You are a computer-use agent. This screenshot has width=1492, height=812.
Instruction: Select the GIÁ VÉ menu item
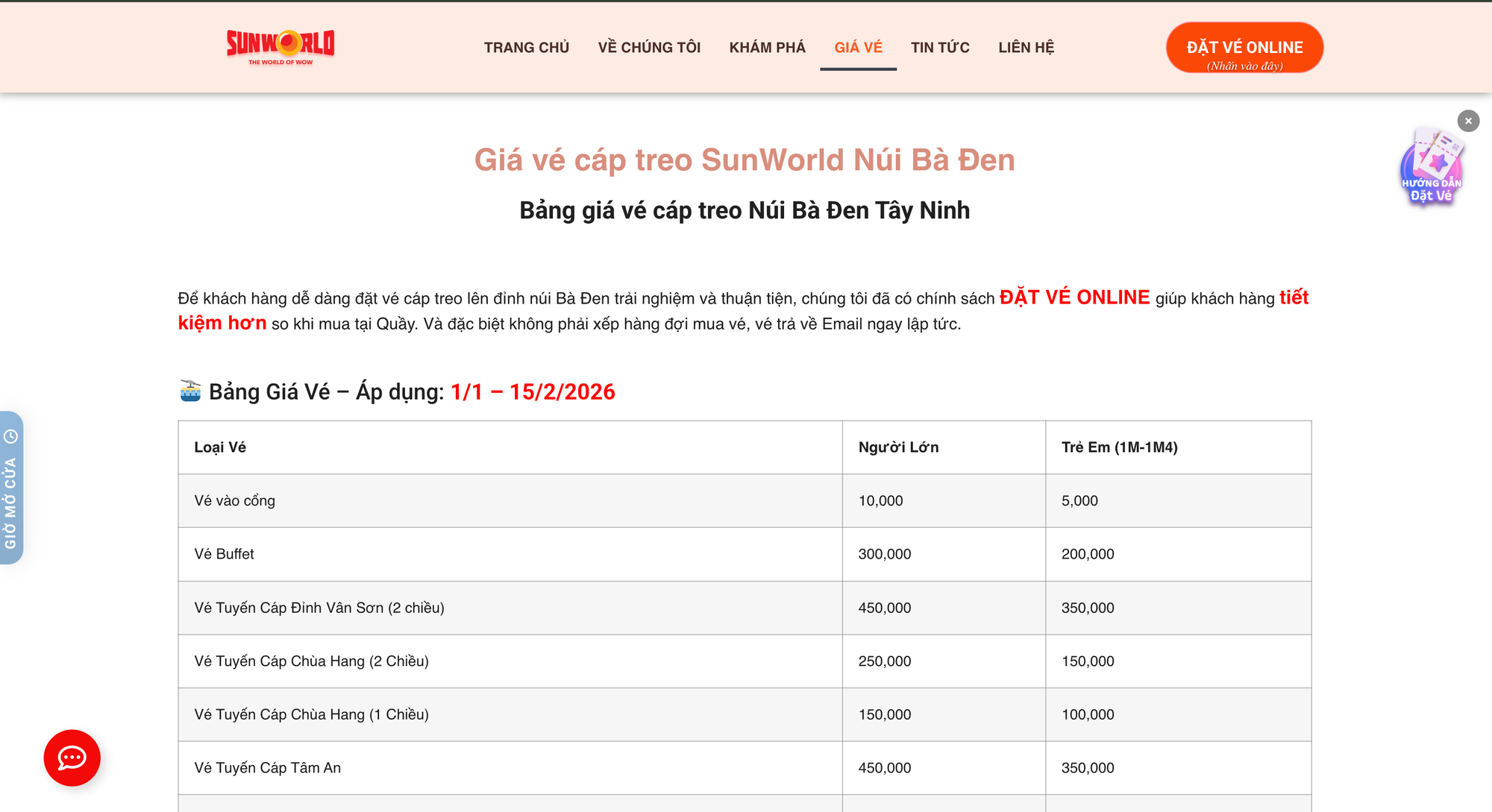pos(858,47)
